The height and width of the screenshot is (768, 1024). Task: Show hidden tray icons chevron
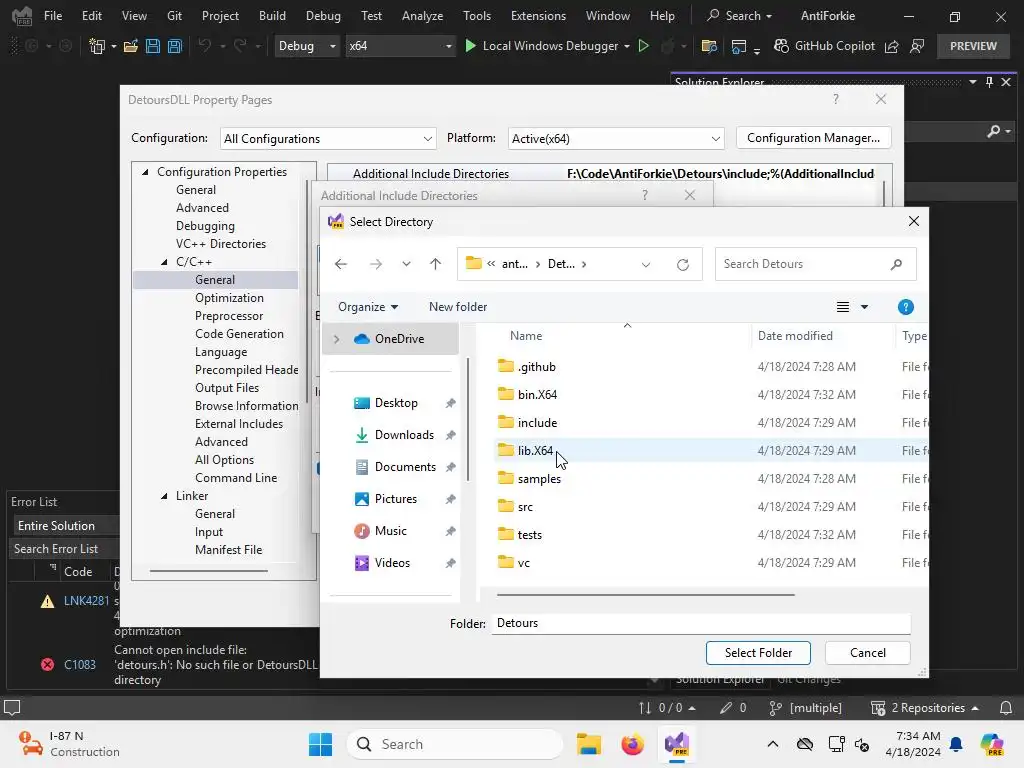[x=773, y=744]
